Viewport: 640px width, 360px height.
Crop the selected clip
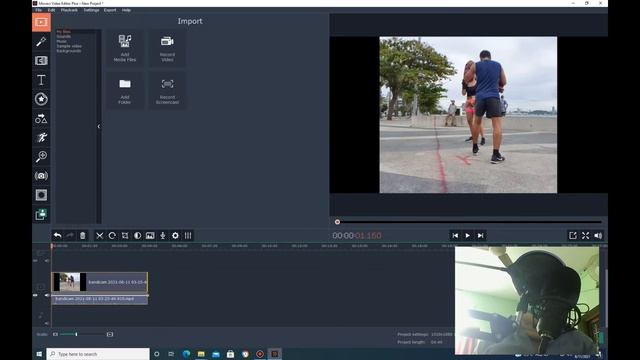[125, 236]
